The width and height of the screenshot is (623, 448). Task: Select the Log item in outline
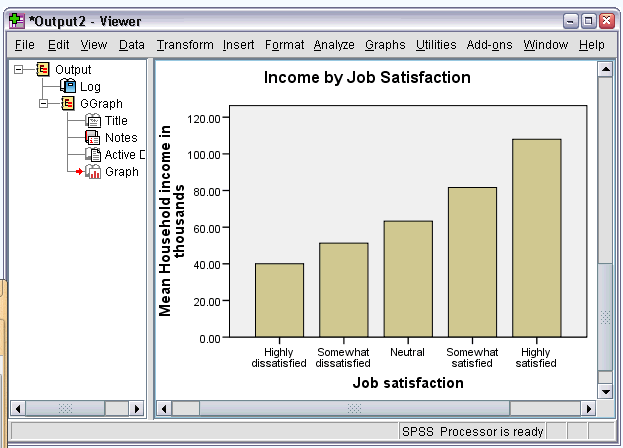coord(90,87)
